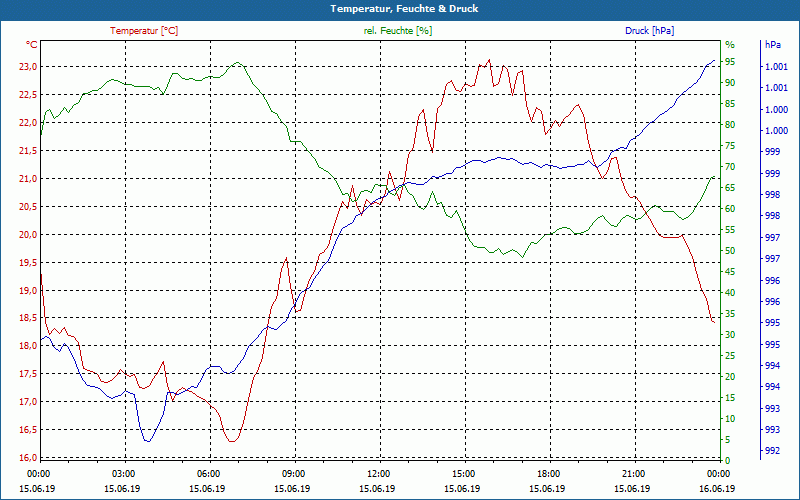The height and width of the screenshot is (500, 800).
Task: Click the '20,5' temperature tick label
Action: pyautogui.click(x=28, y=207)
